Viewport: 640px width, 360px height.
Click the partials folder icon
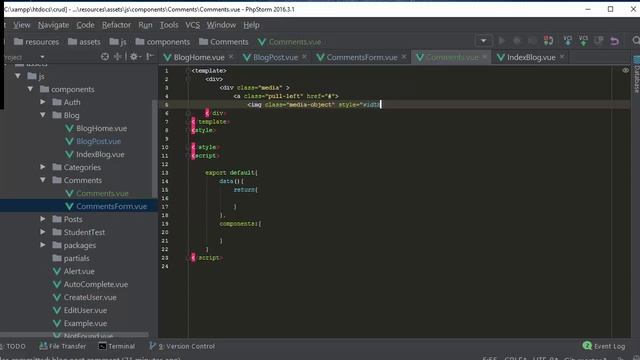(57, 258)
